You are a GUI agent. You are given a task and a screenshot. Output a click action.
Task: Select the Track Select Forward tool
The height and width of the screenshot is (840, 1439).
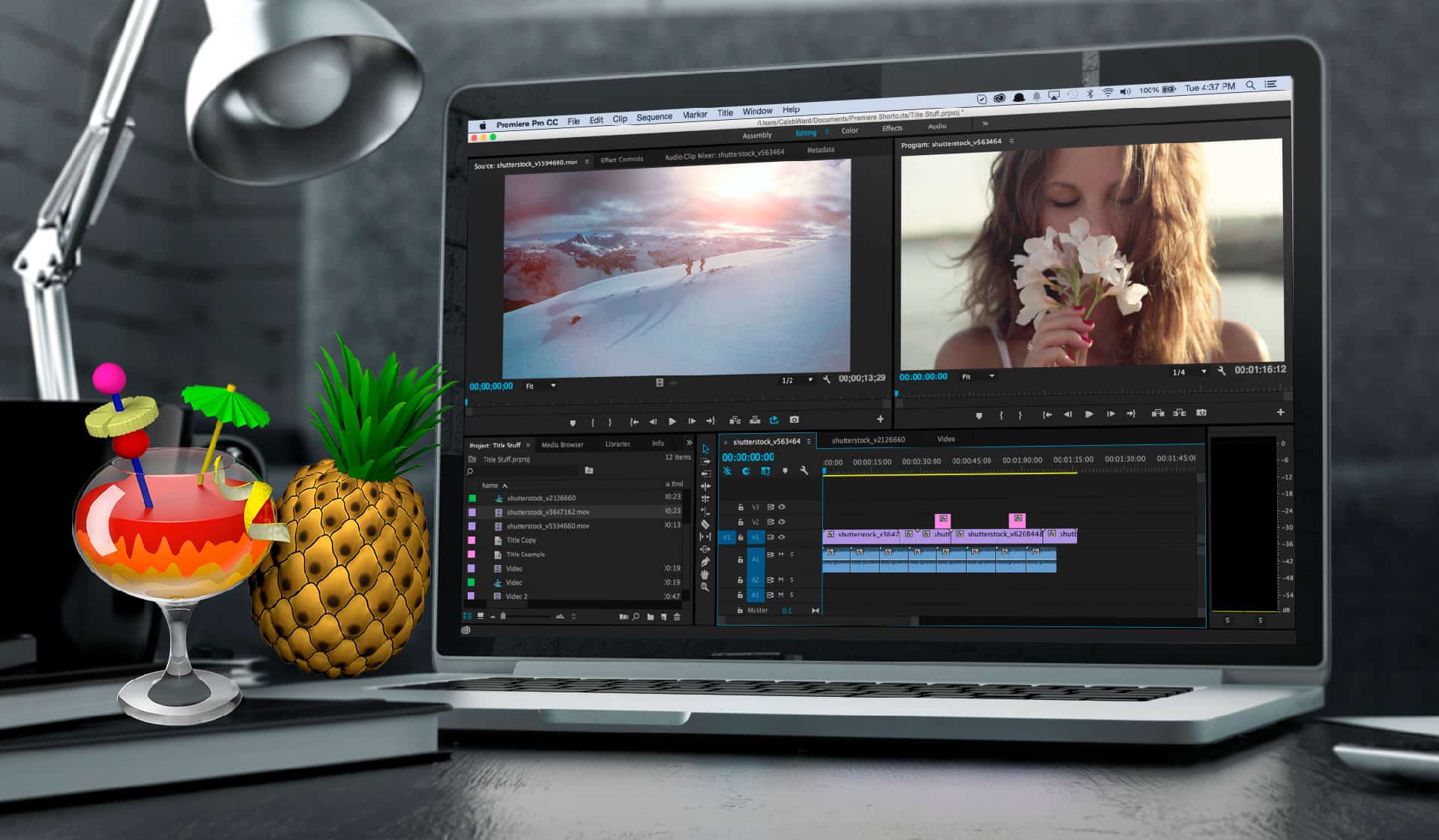[x=705, y=462]
